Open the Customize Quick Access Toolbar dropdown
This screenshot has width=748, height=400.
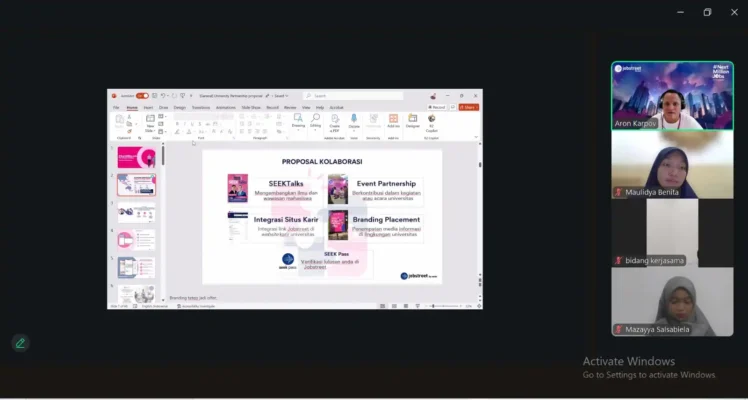coord(191,96)
